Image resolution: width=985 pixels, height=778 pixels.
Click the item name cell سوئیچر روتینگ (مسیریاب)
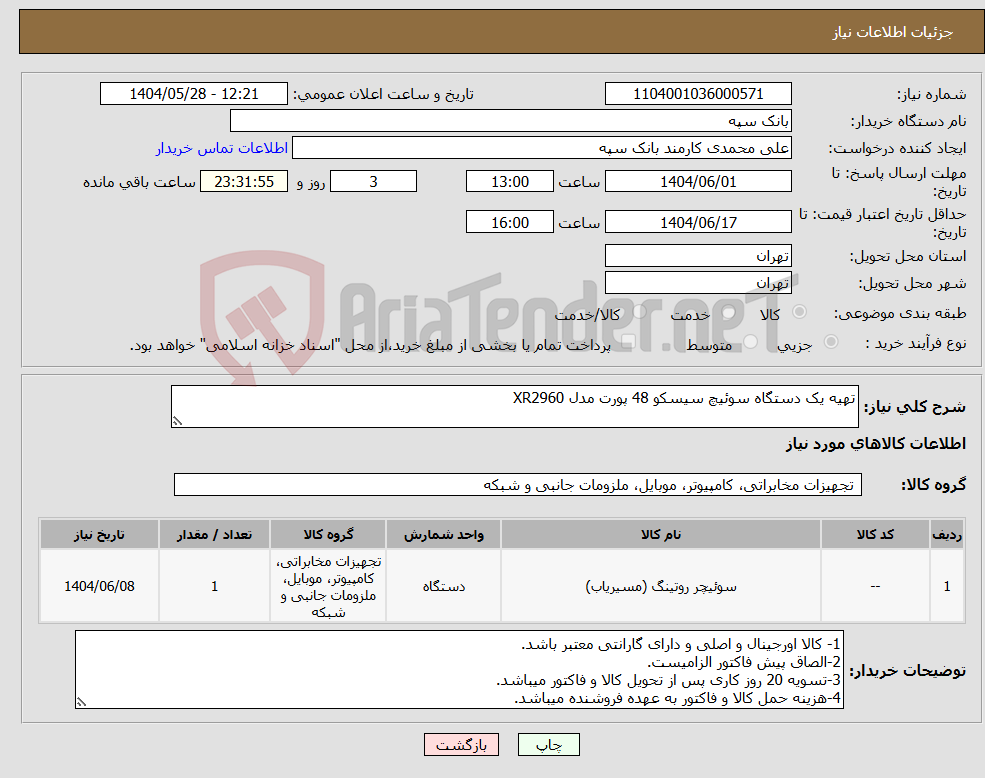tap(660, 586)
